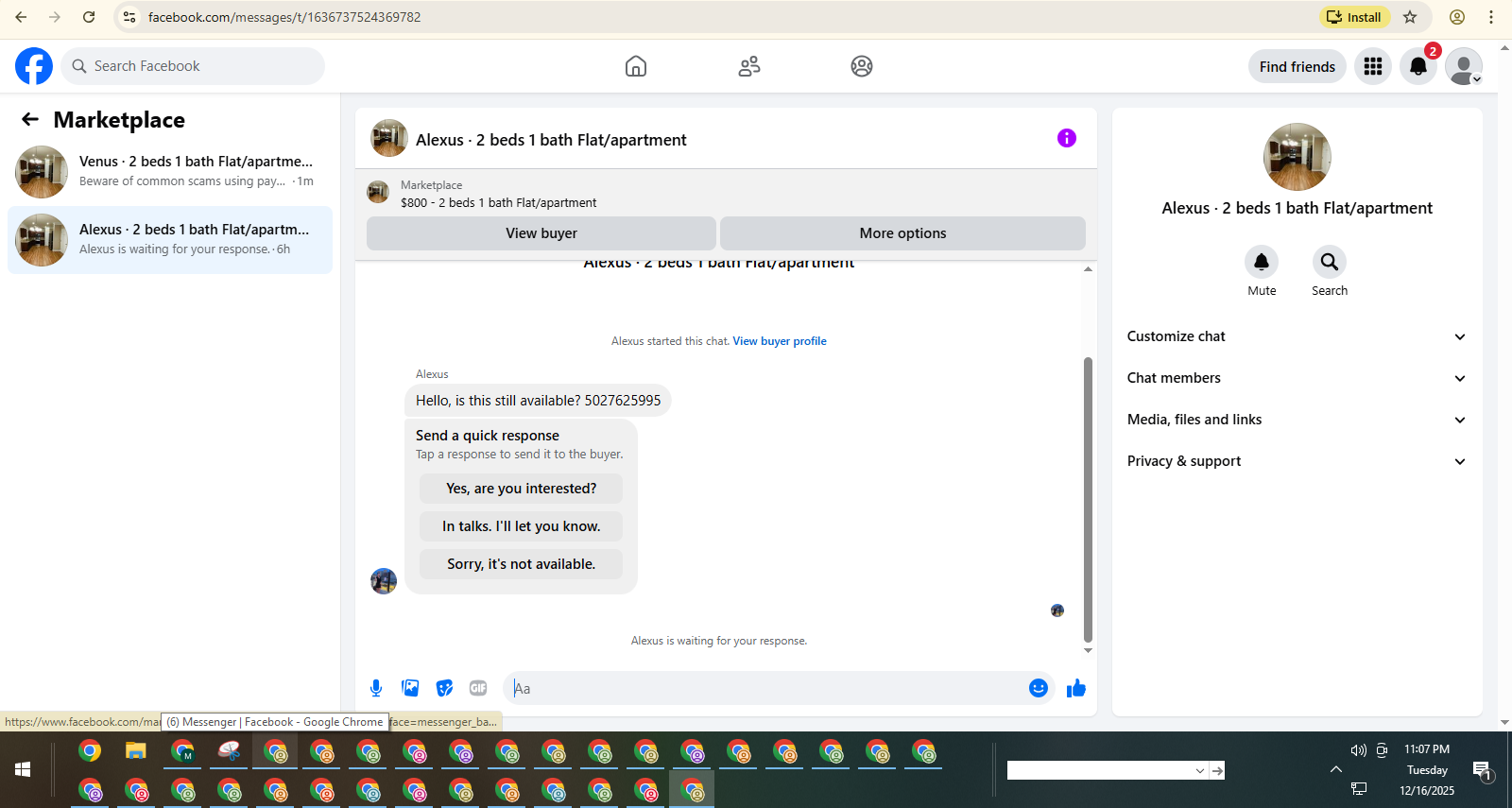The width and height of the screenshot is (1512, 808).
Task: Open Chrome profile icon in toolbar
Action: pos(1457,17)
